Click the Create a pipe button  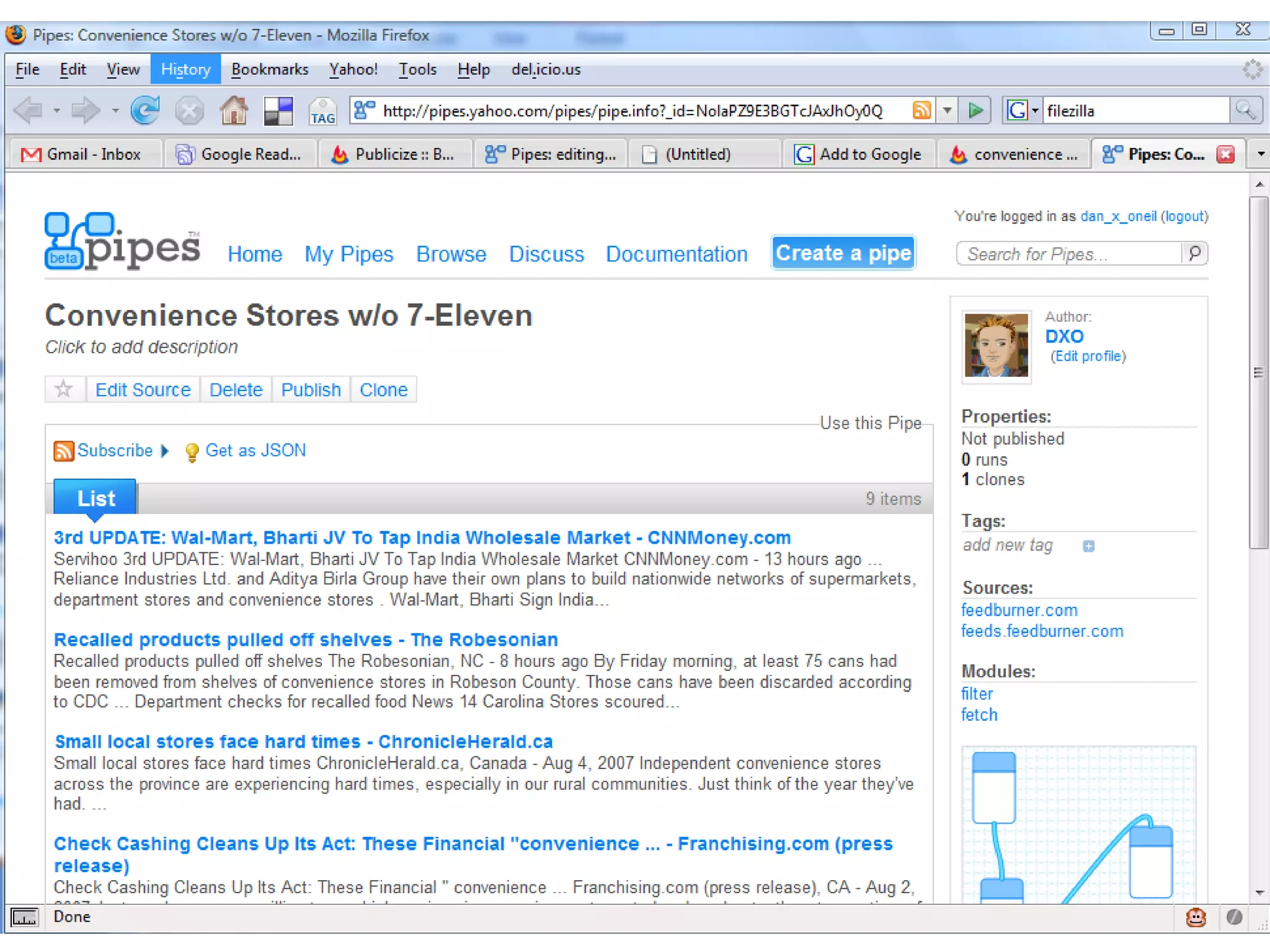843,253
